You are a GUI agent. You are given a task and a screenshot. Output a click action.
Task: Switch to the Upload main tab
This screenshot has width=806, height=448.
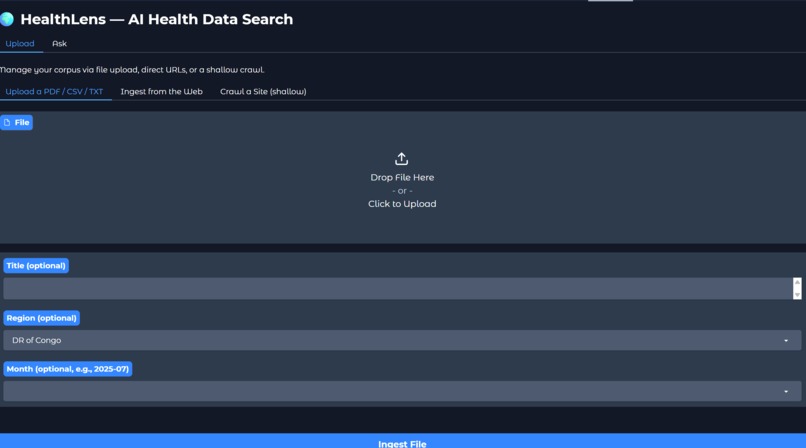coord(20,44)
